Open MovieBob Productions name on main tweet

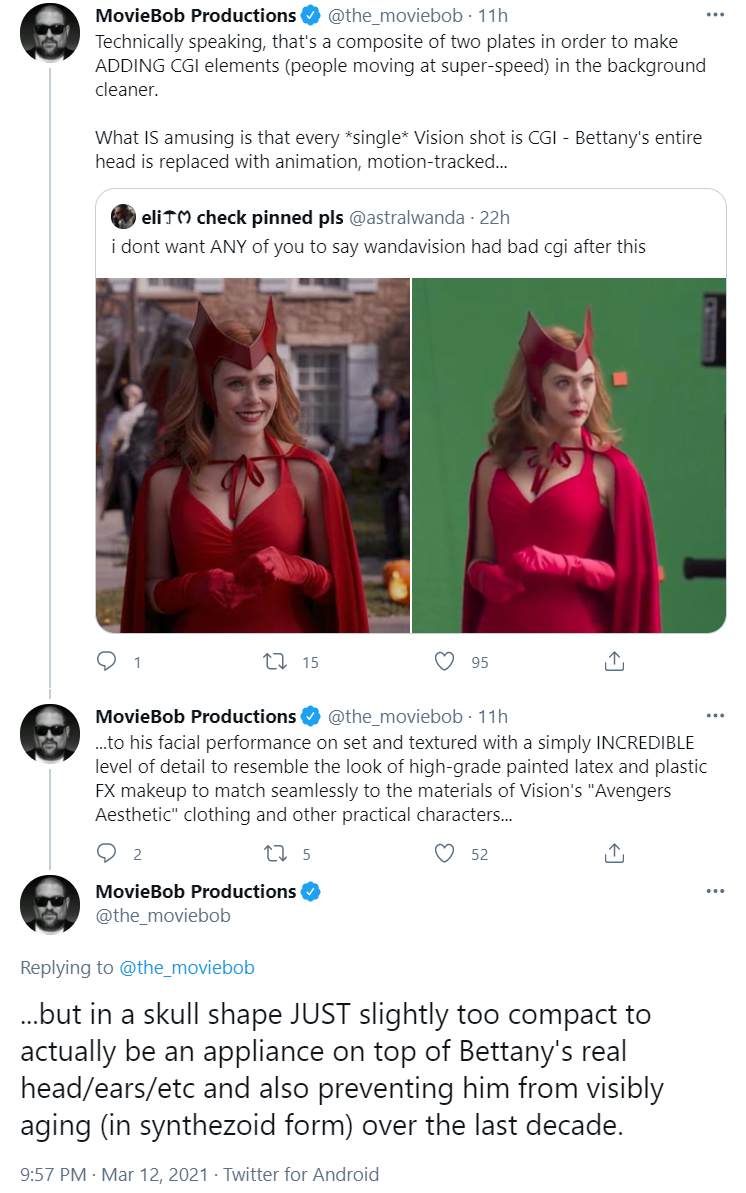coord(196,891)
